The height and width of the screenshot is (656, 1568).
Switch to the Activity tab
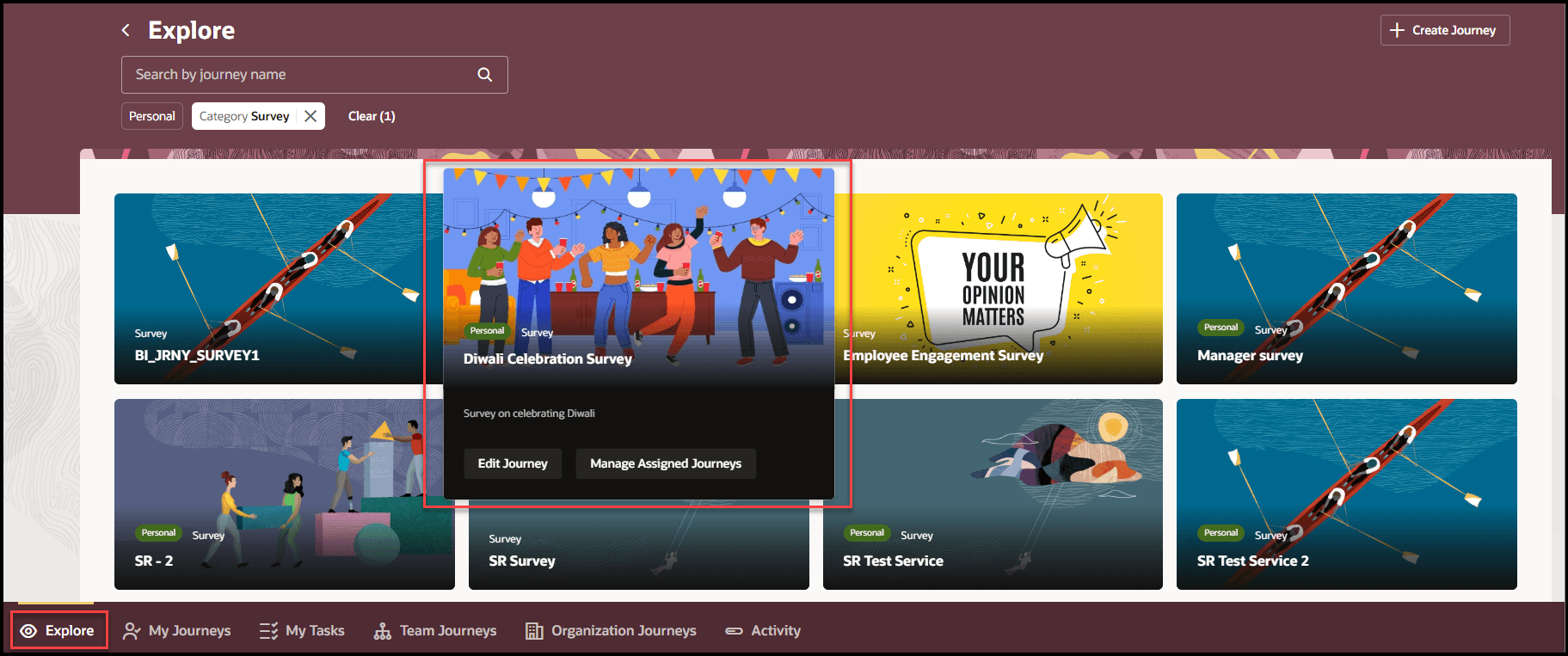[763, 631]
